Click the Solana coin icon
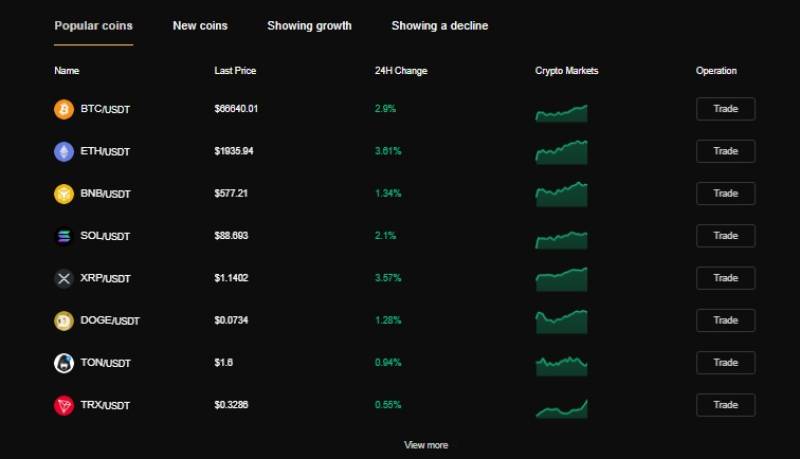 pyautogui.click(x=64, y=236)
